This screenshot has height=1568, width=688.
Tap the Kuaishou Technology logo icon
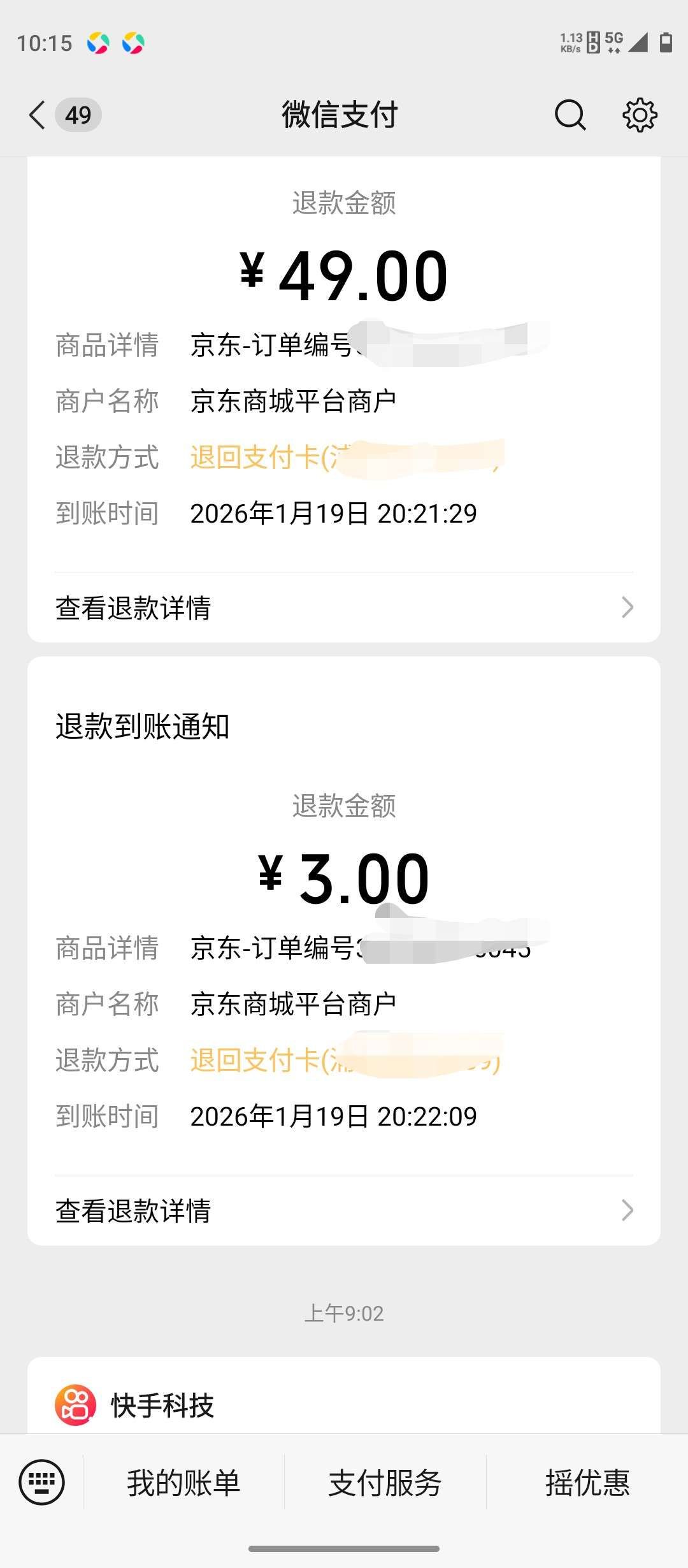point(76,1405)
